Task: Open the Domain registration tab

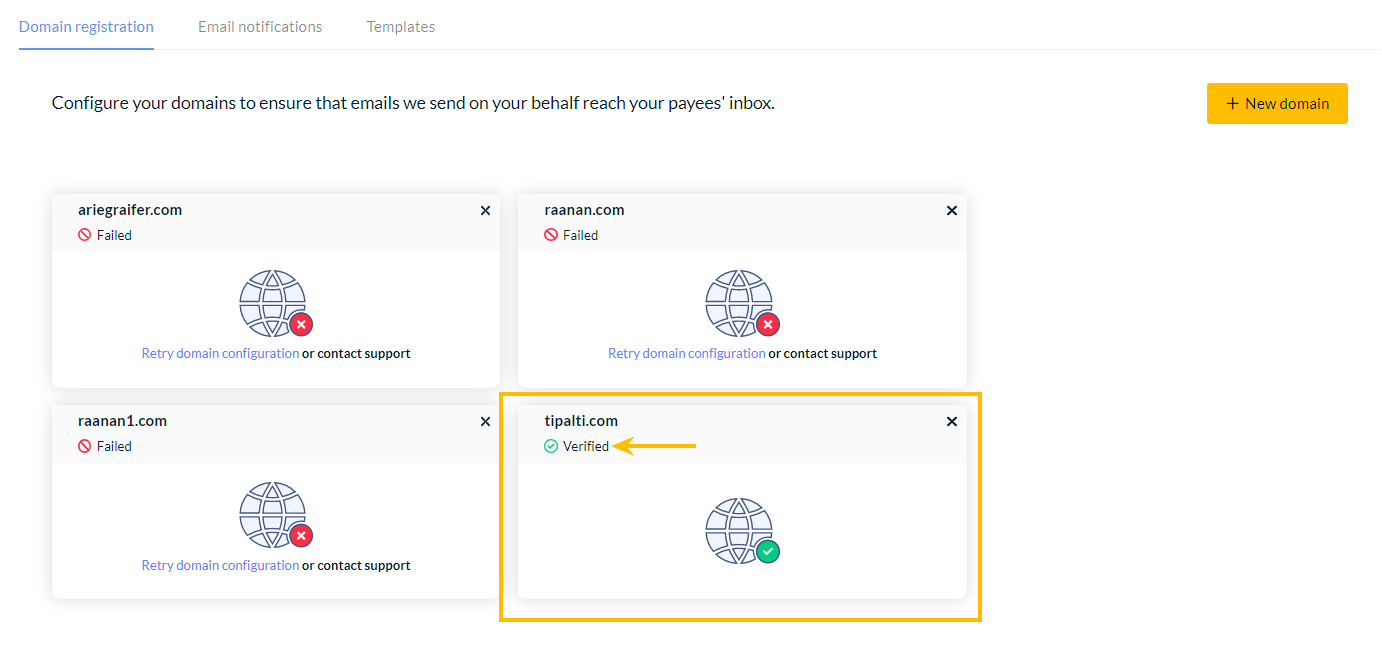Action: pos(86,27)
